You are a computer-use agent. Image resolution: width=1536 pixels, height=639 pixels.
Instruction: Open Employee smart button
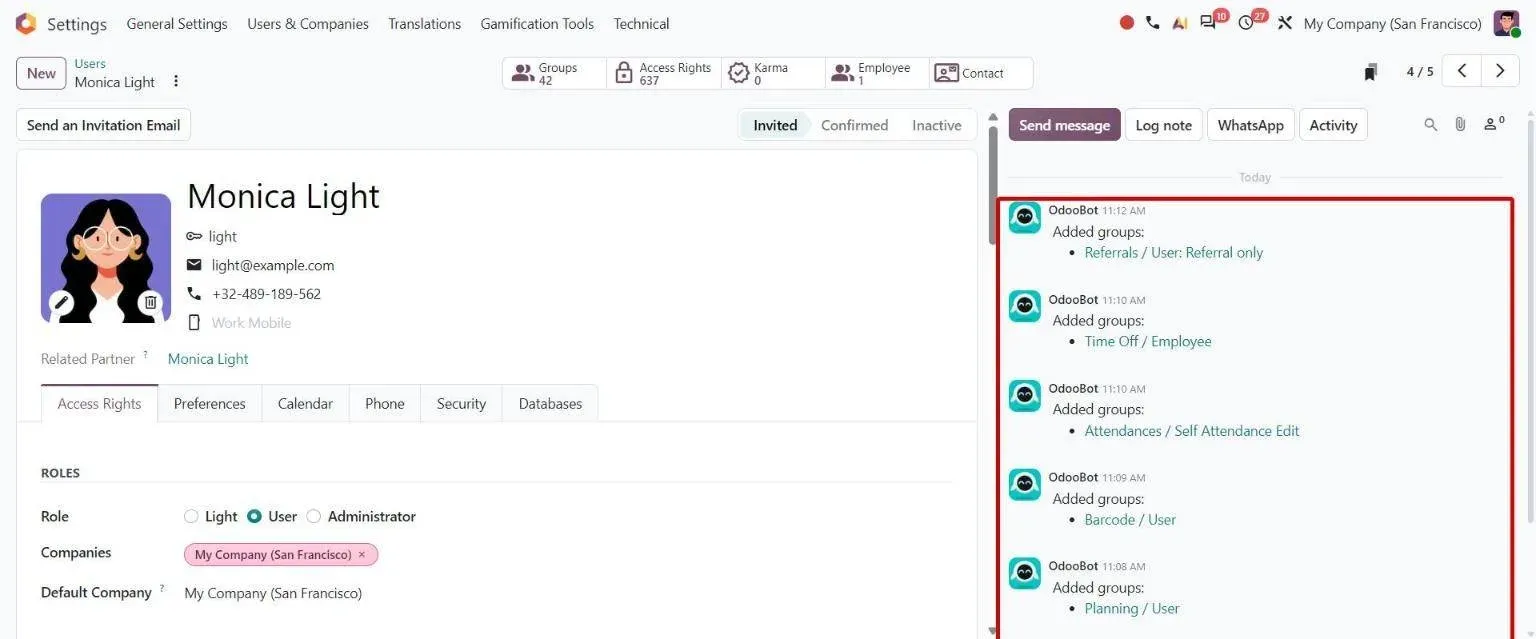[877, 73]
